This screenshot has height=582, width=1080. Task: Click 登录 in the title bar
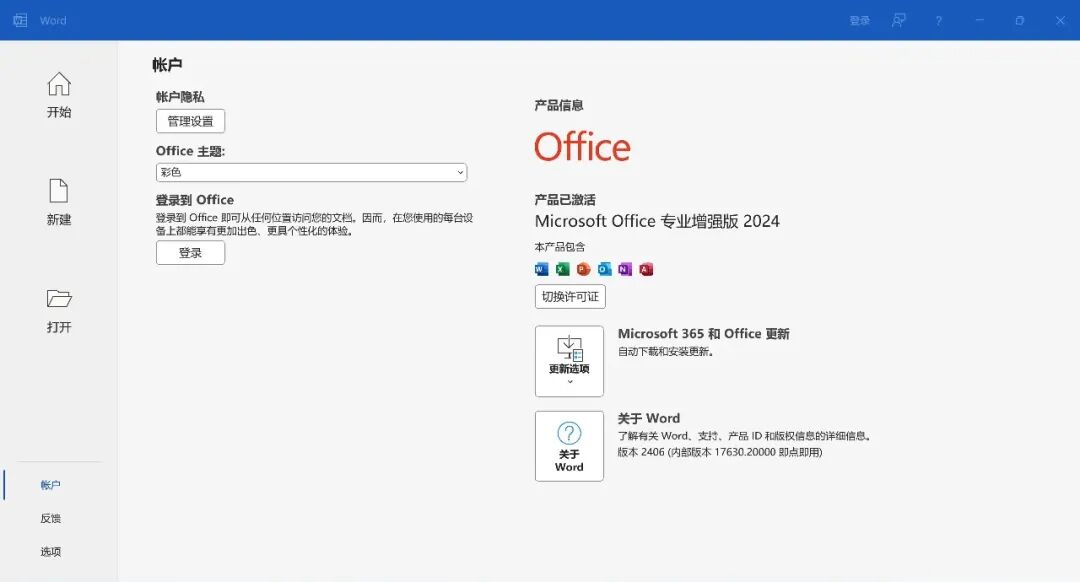pyautogui.click(x=860, y=21)
